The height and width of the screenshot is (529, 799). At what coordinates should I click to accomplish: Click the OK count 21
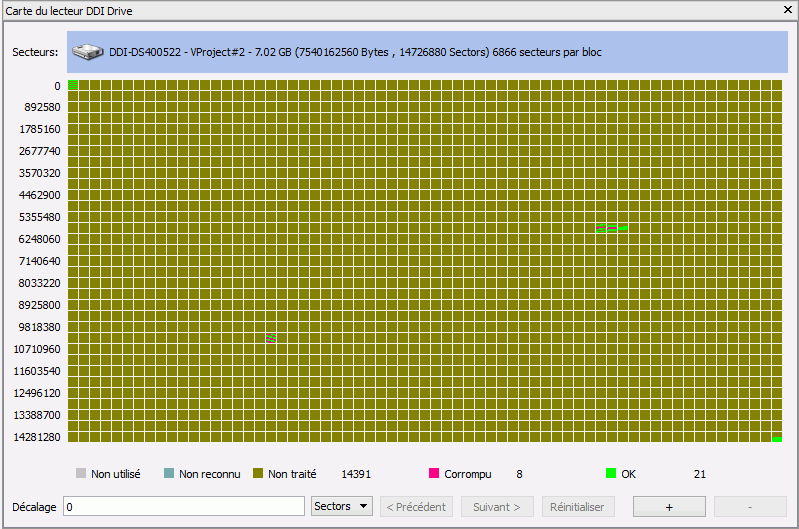point(700,474)
